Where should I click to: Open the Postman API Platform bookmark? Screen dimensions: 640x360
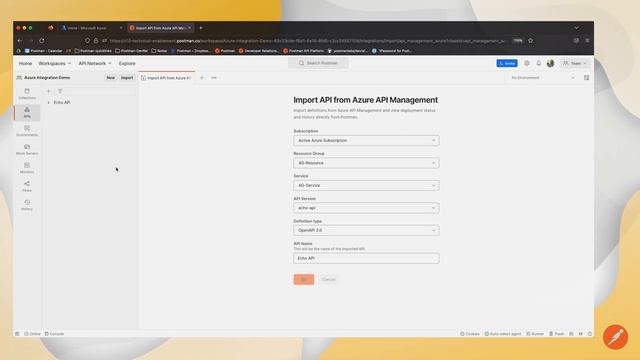(303, 51)
